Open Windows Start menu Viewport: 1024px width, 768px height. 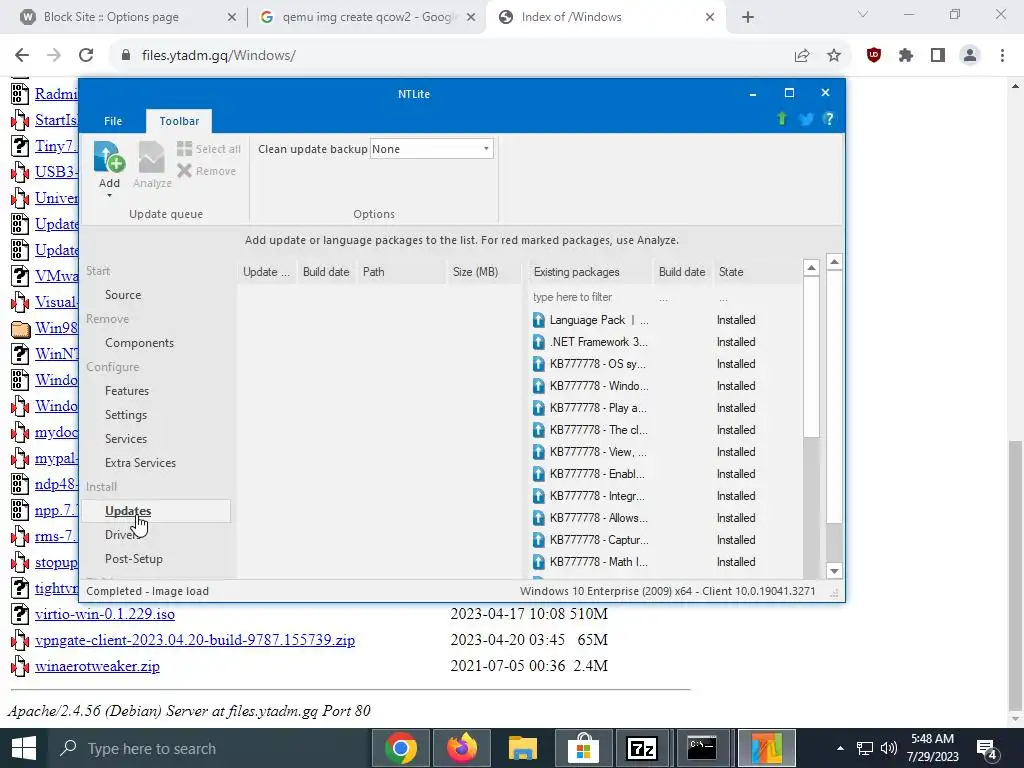[24, 748]
